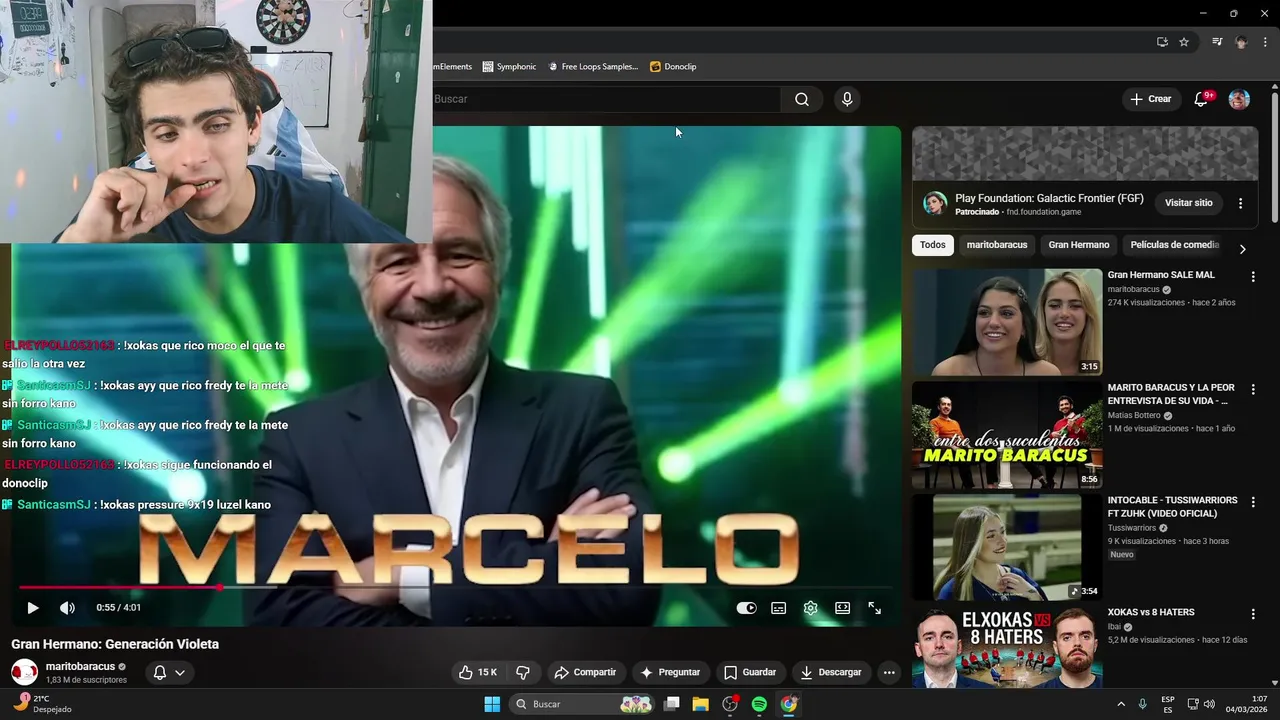Select the Gran Hermano filter chip
Screen dimensions: 1280x720
(1078, 245)
